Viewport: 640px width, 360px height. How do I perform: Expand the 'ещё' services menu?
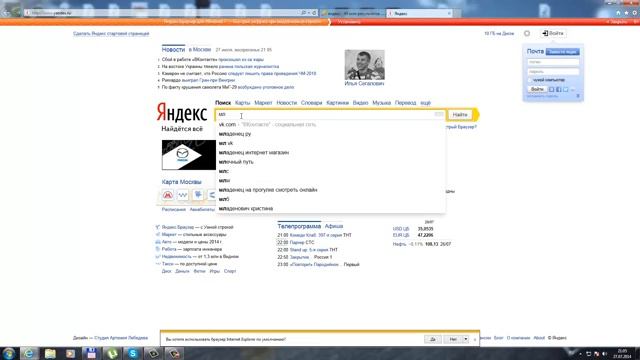[x=425, y=103]
